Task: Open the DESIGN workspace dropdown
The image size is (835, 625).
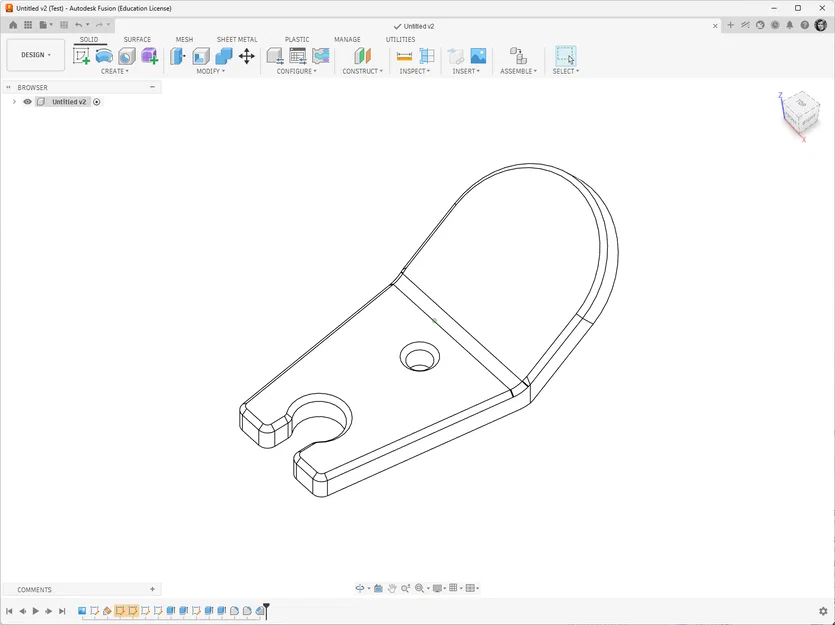Action: 36,55
